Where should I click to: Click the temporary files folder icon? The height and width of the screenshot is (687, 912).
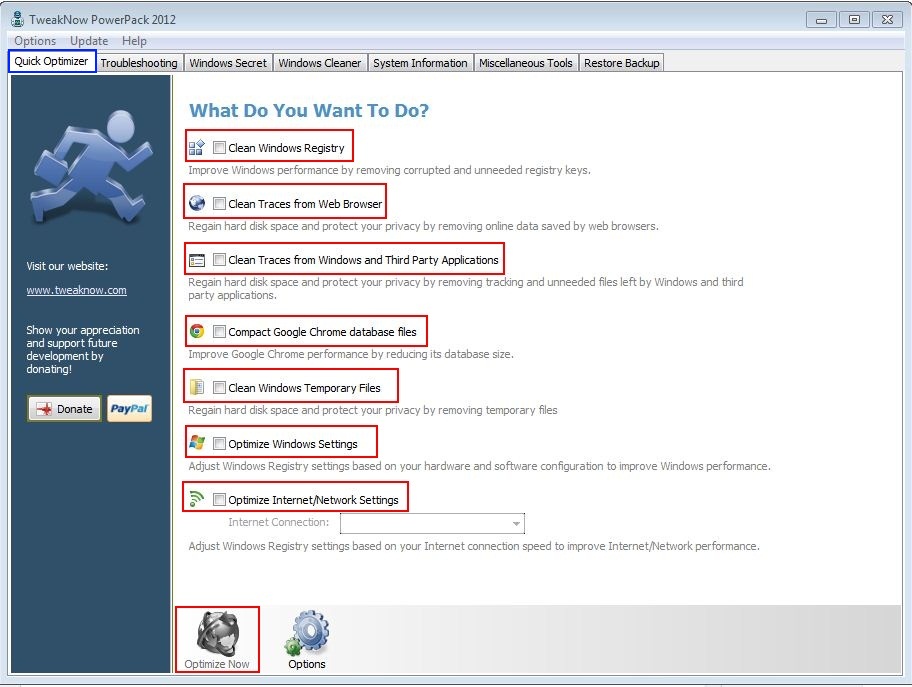197,387
